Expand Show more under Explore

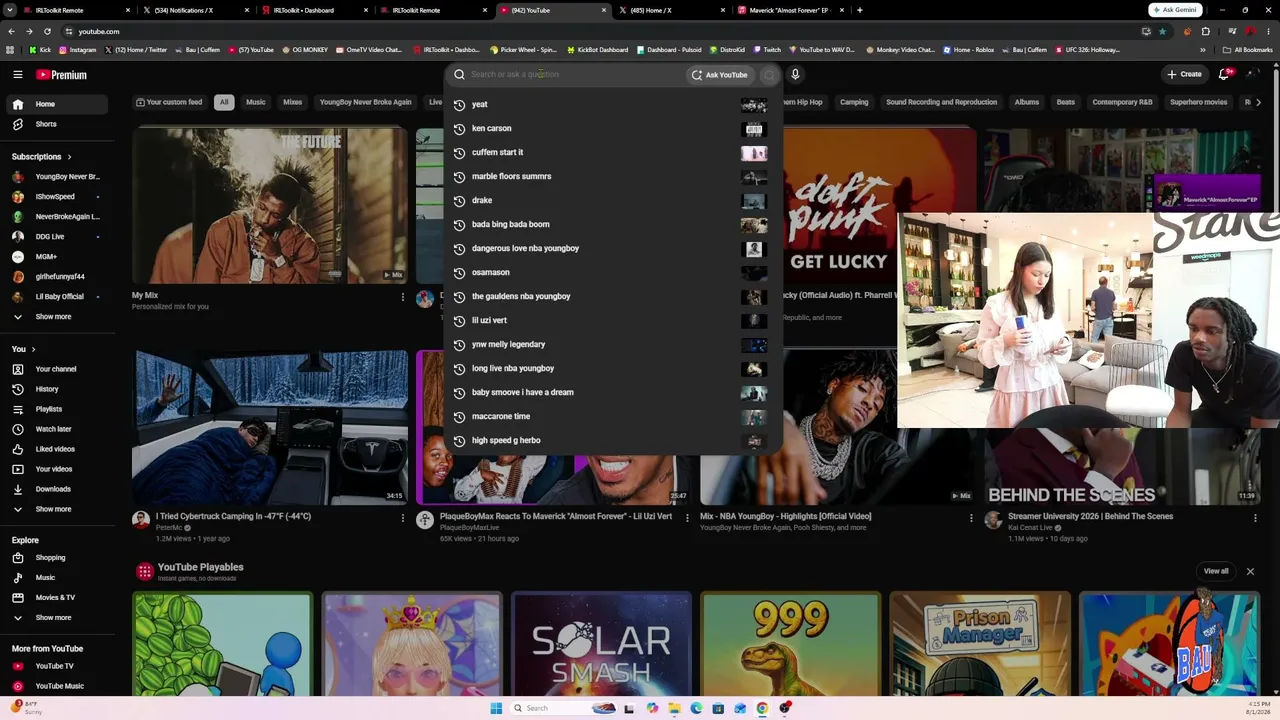[x=57, y=618]
